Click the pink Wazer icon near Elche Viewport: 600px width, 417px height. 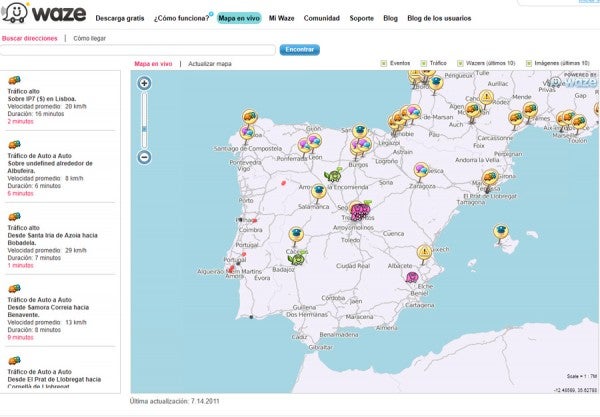point(412,277)
